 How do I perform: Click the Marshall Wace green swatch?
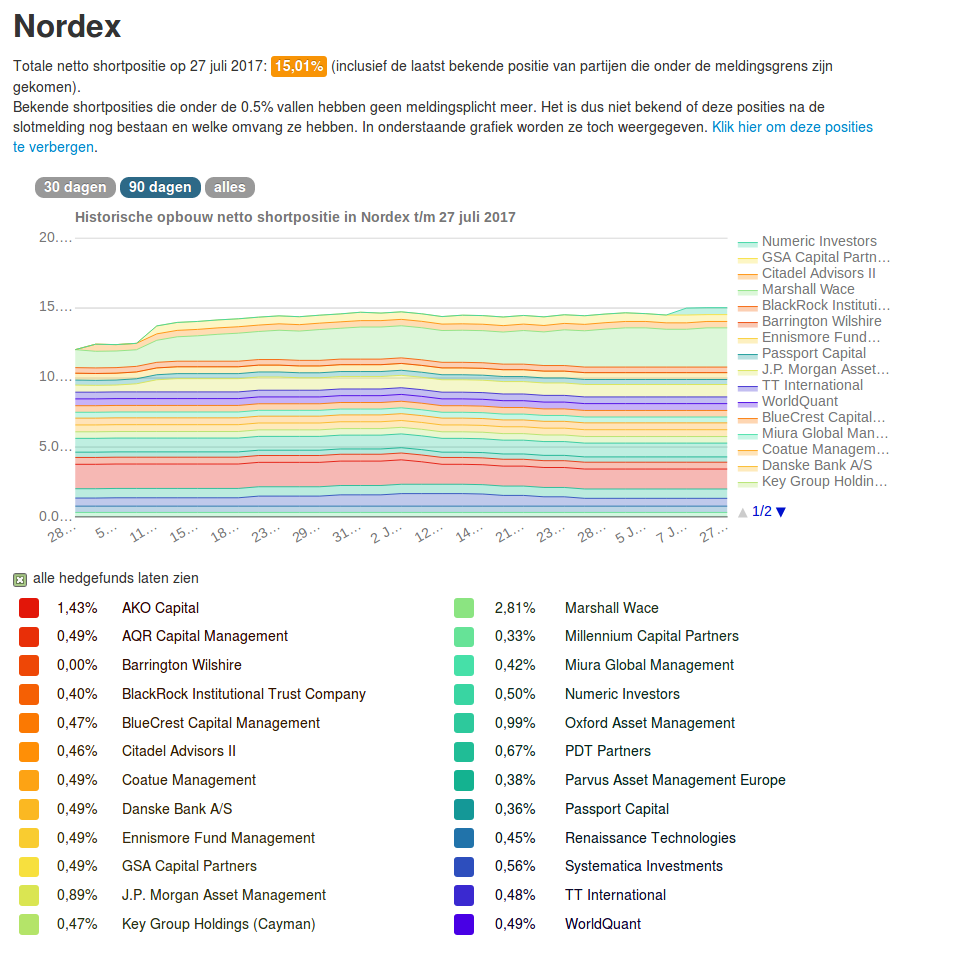[464, 608]
